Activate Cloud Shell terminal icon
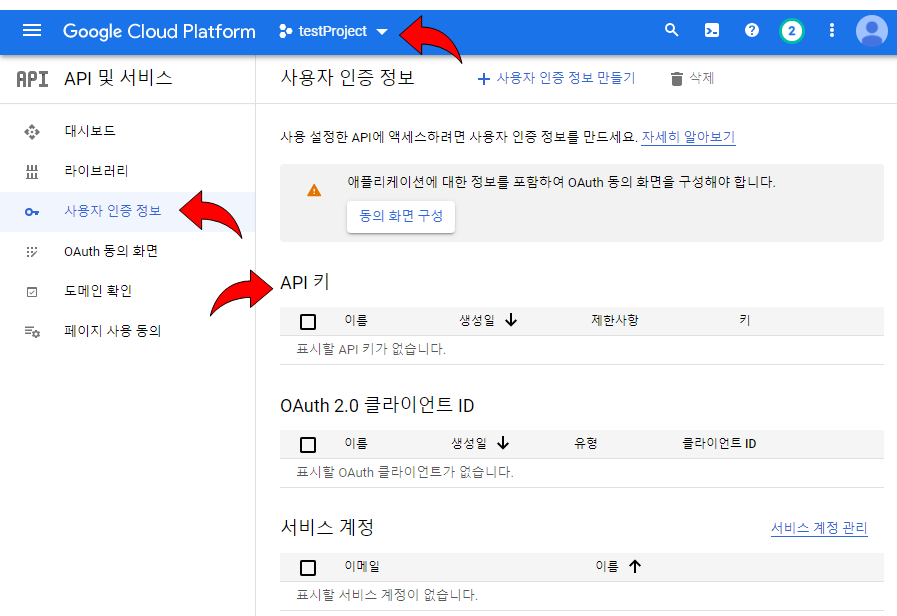 click(x=712, y=30)
